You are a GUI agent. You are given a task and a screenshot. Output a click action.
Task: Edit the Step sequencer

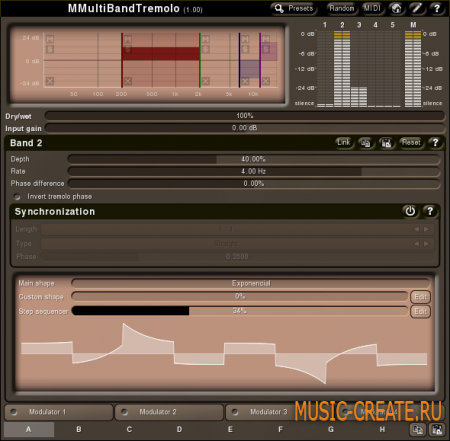420,311
